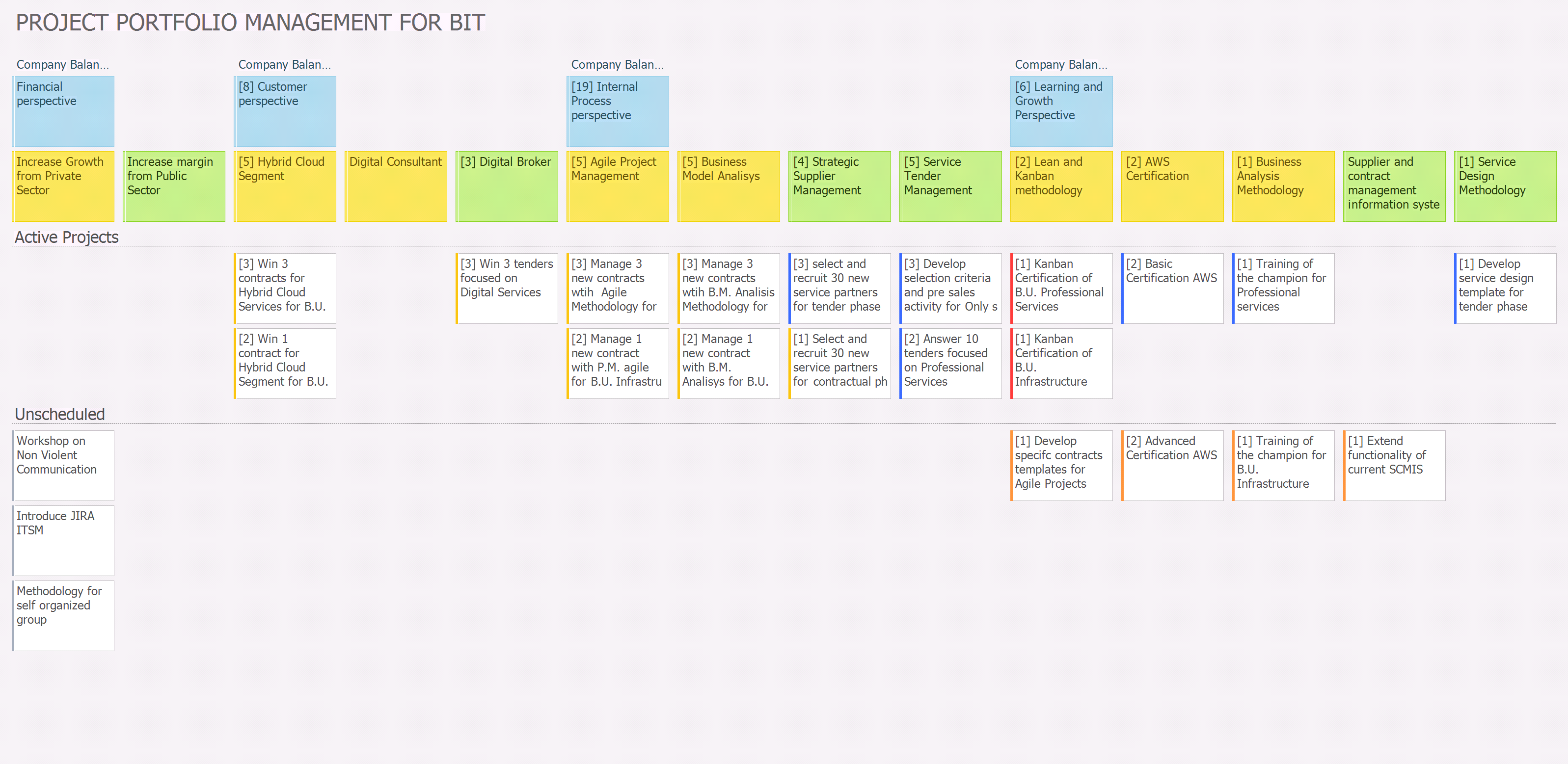
Task: Open the Increase margin from Public Sector card
Action: click(174, 185)
